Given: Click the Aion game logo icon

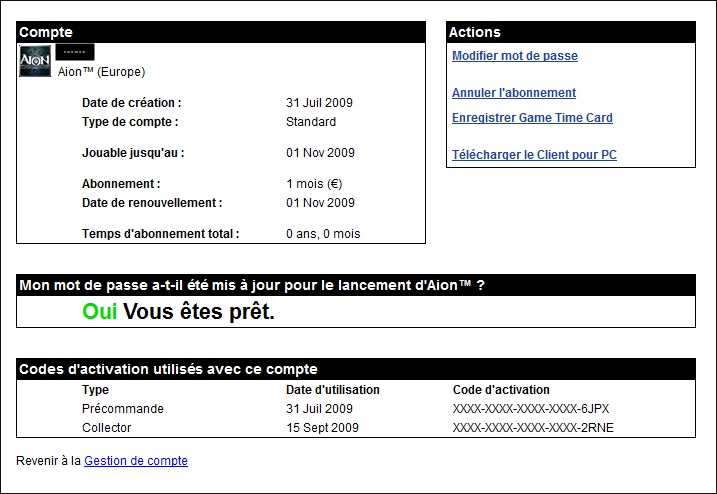Looking at the screenshot, I should coord(35,61).
